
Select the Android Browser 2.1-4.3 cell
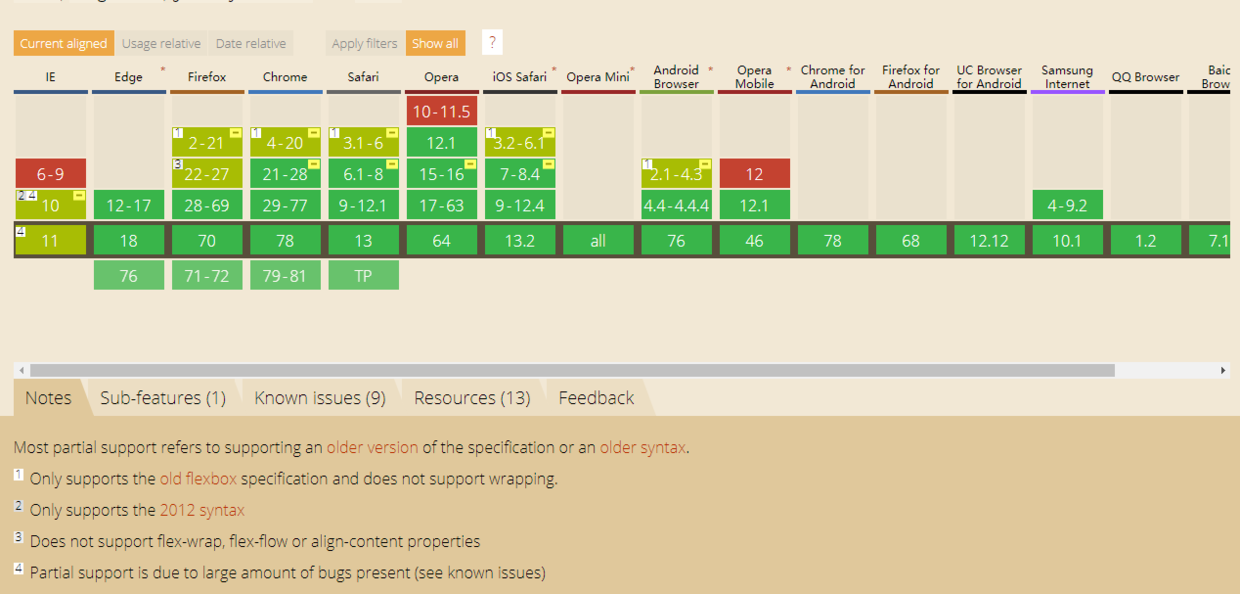[676, 174]
